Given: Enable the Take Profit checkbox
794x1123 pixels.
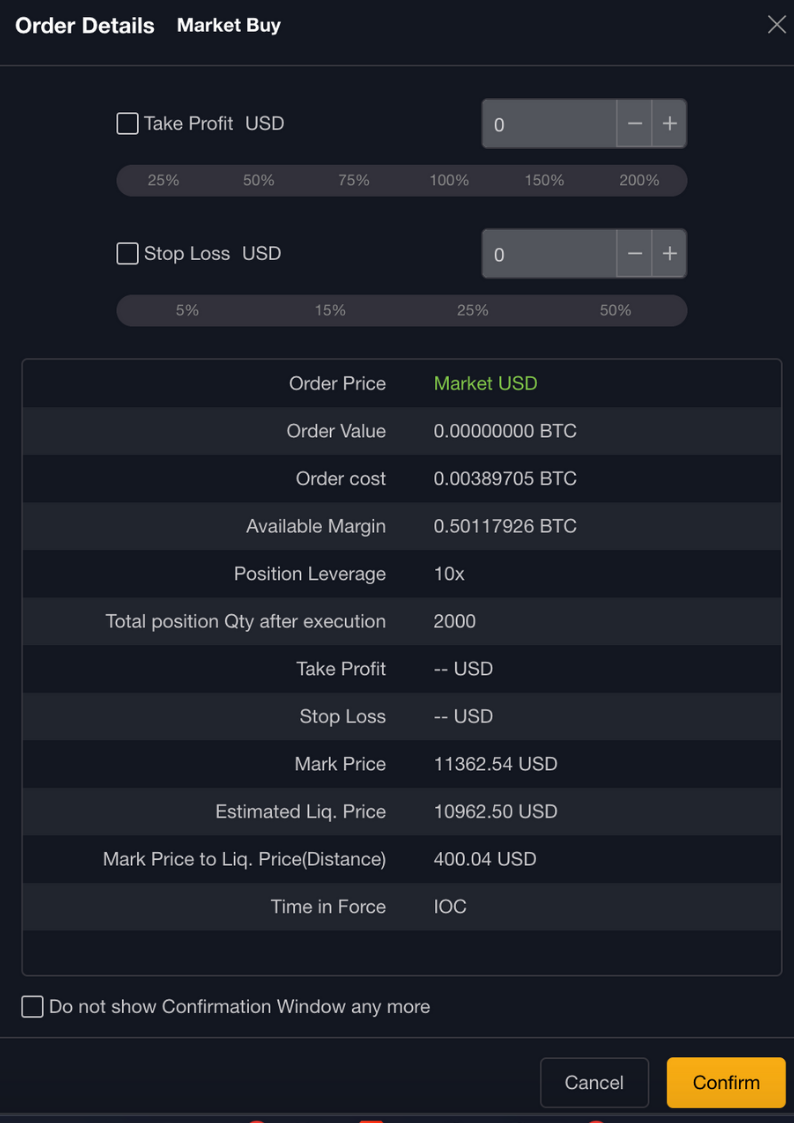Looking at the screenshot, I should tap(128, 124).
